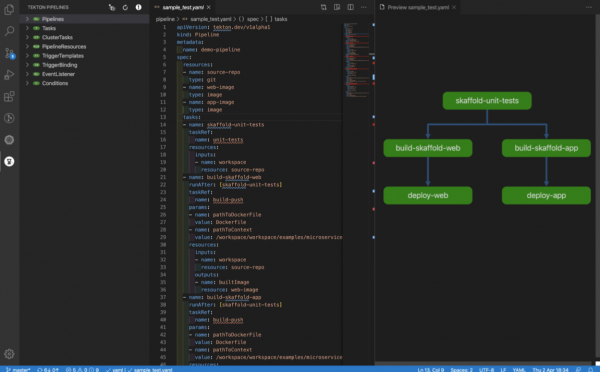Viewport: 600px width, 372px height.
Task: Split the editor with the split icon
Action: tap(351, 7)
